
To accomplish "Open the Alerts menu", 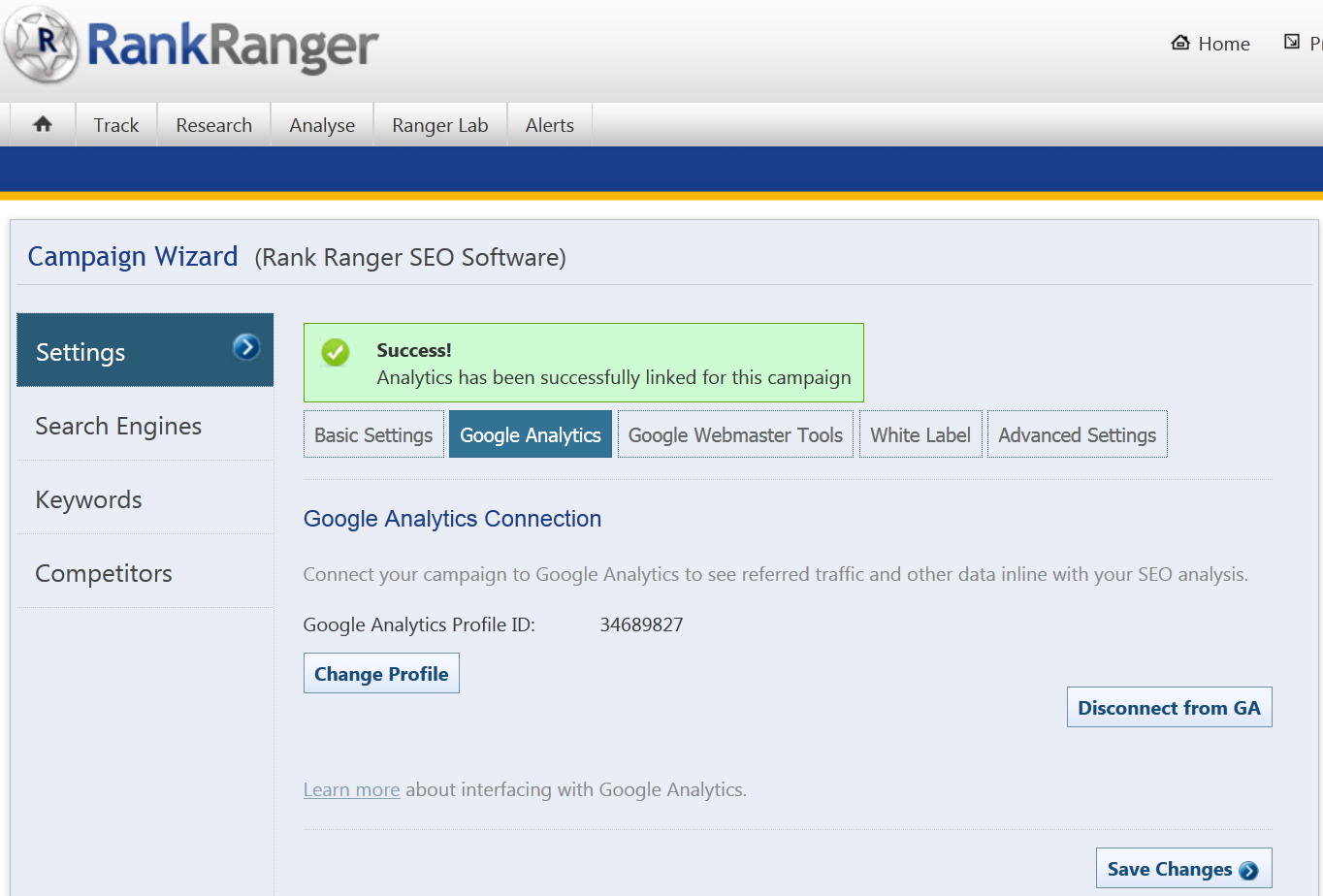I will coord(549,125).
